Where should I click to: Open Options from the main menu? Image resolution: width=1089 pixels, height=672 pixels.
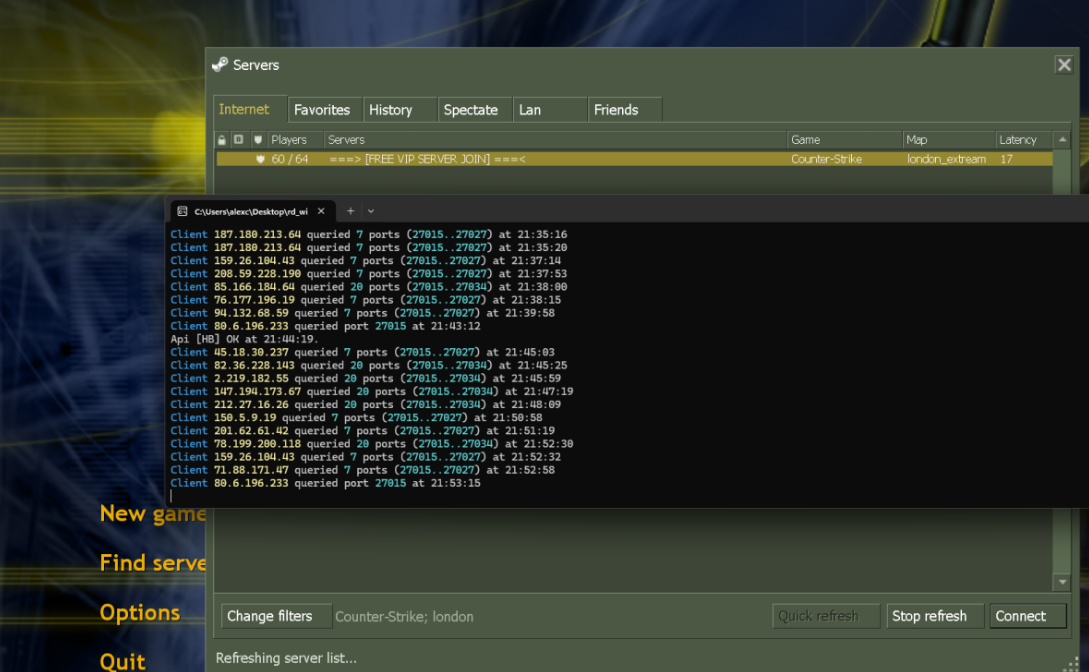140,613
